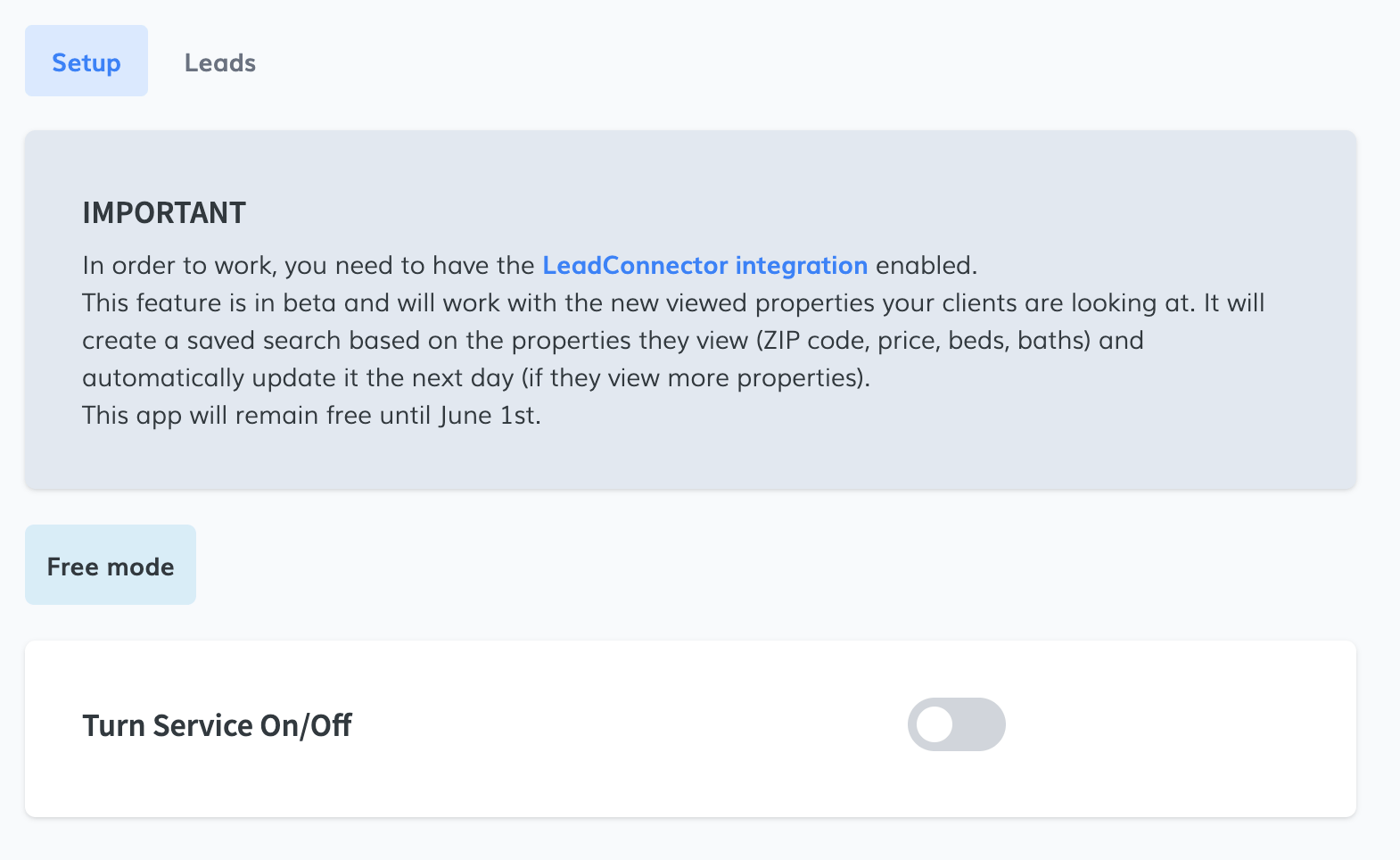Image resolution: width=1400 pixels, height=860 pixels.
Task: Click the Free mode badge
Action: click(x=111, y=566)
